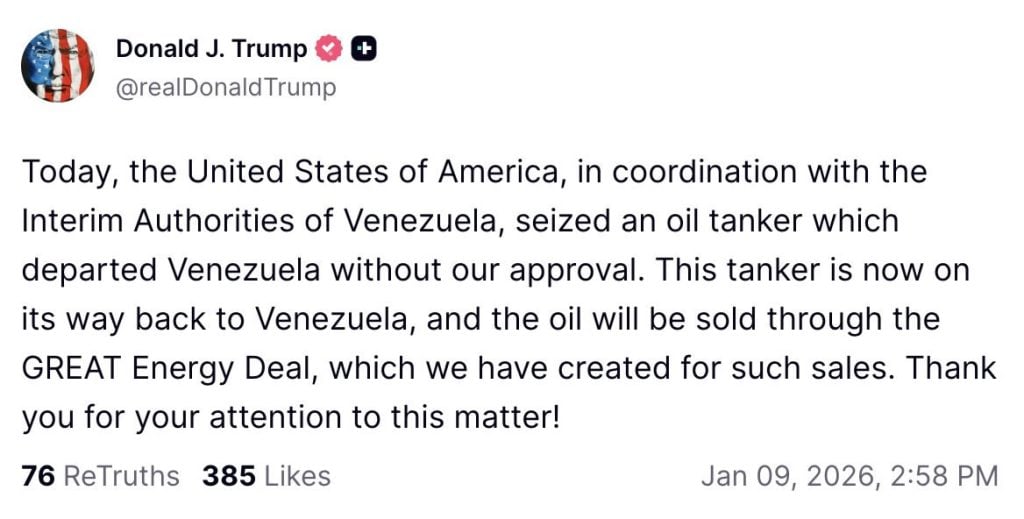Click Donald J. Trump's profile avatar
Screen dimensions: 1024x519
(57, 65)
